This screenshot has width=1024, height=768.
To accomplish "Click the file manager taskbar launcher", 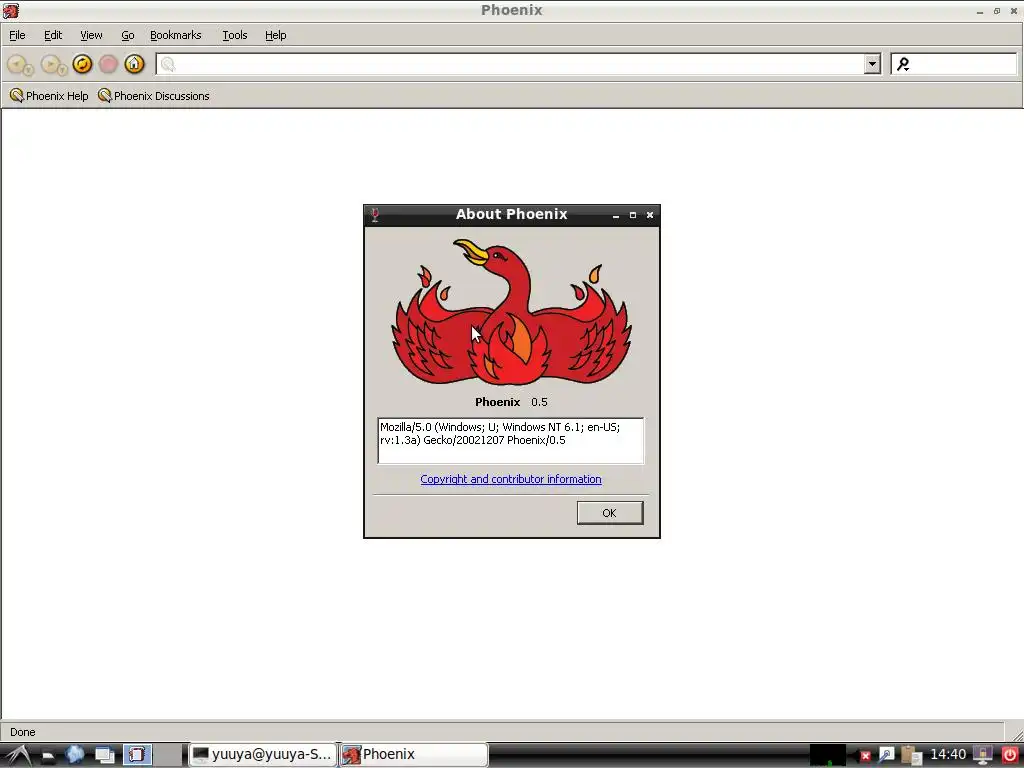I will (x=48, y=756).
